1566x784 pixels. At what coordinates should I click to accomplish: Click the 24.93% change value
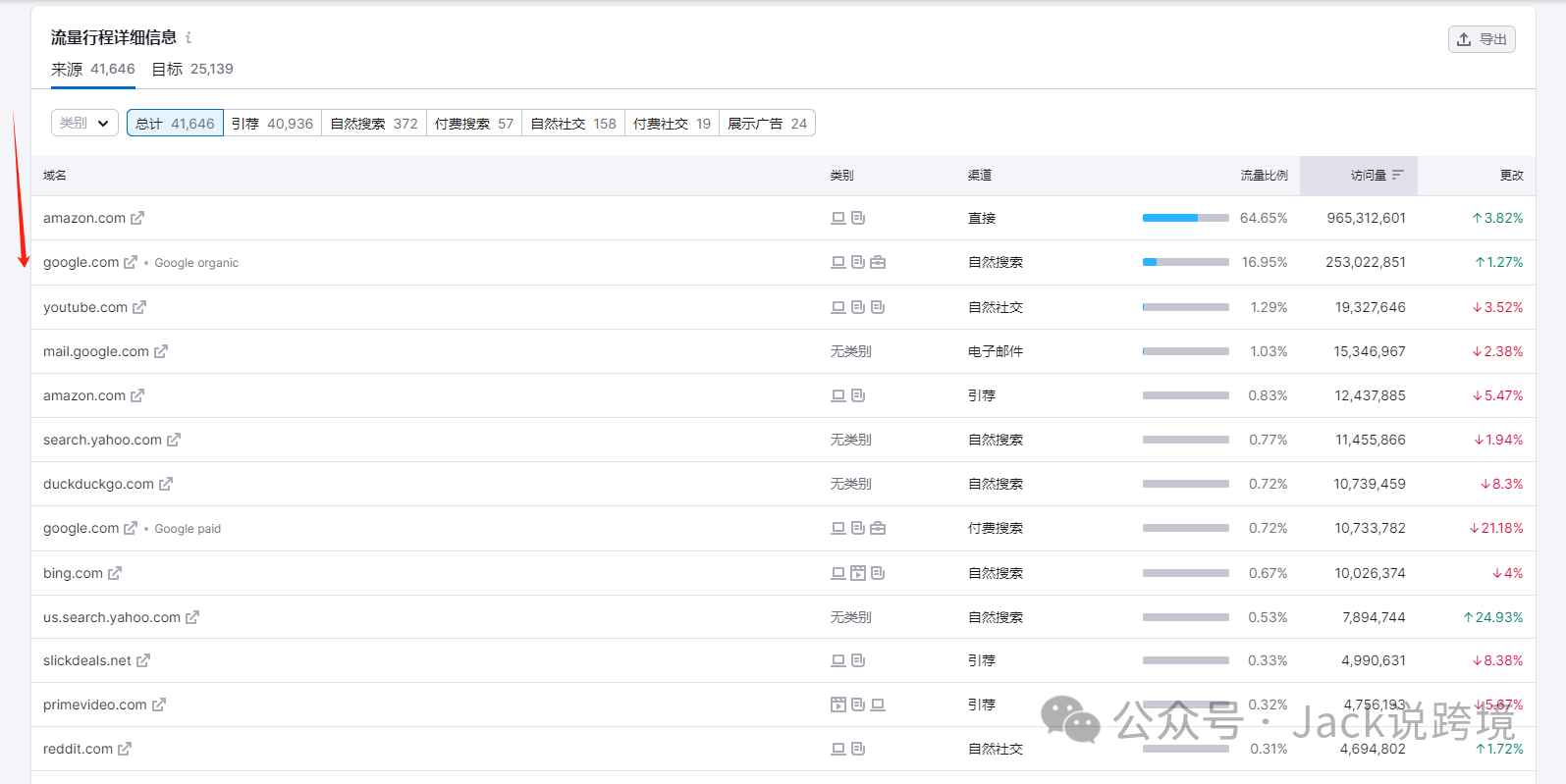[1493, 617]
